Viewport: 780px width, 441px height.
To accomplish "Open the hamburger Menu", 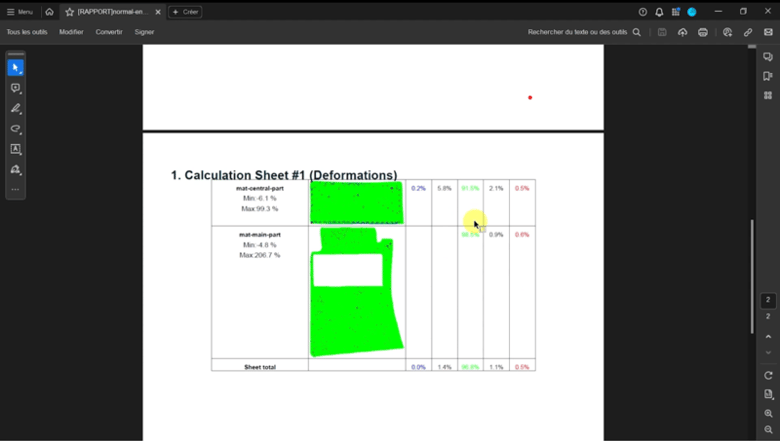I will pyautogui.click(x=19, y=12).
